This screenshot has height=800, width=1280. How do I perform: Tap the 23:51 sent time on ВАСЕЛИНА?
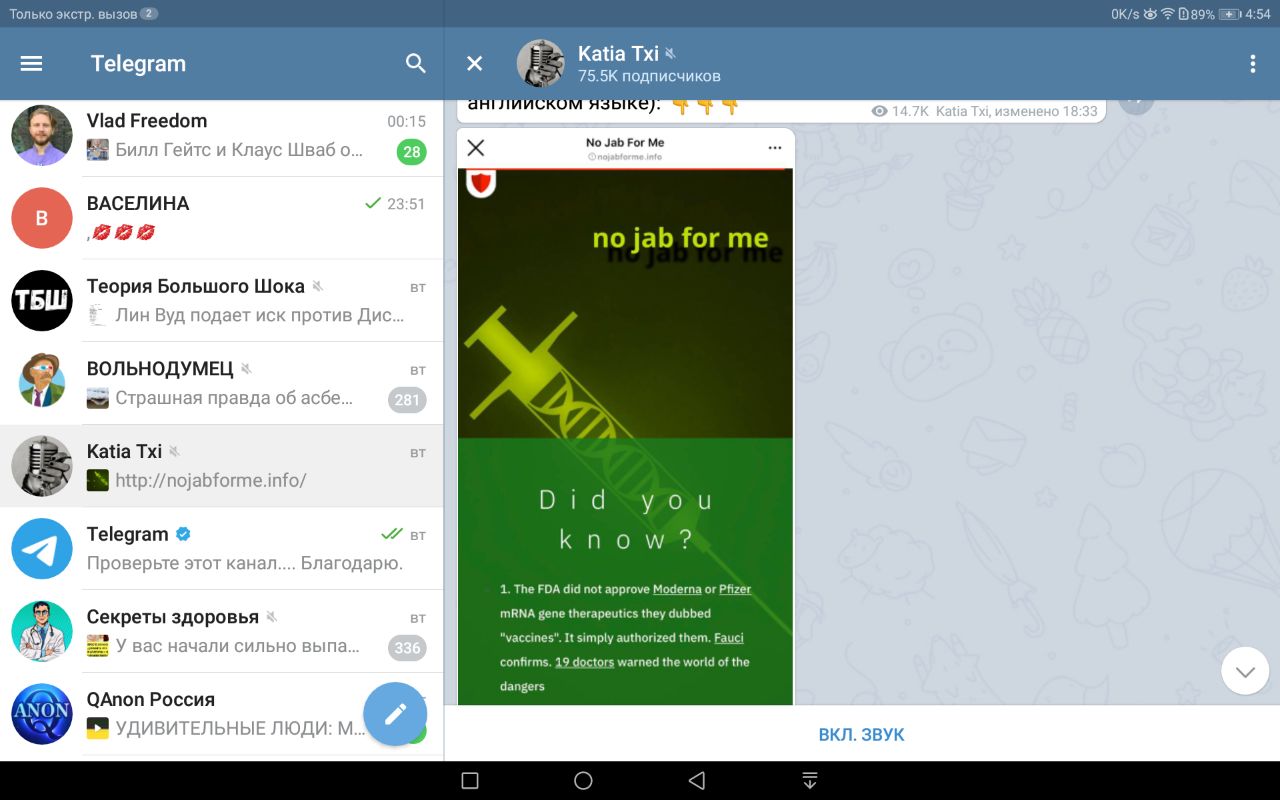(x=407, y=204)
